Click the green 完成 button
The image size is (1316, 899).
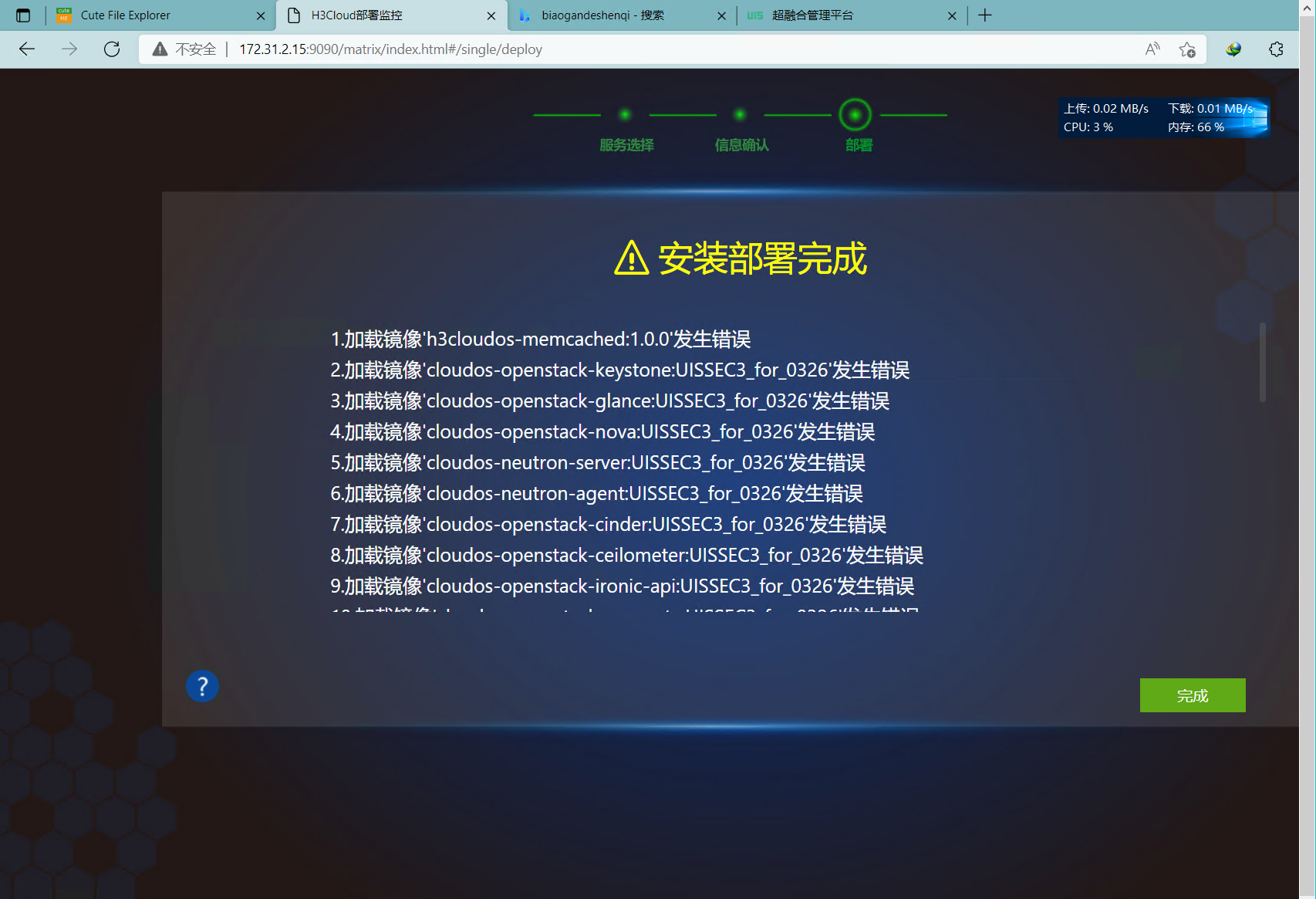coord(1193,695)
